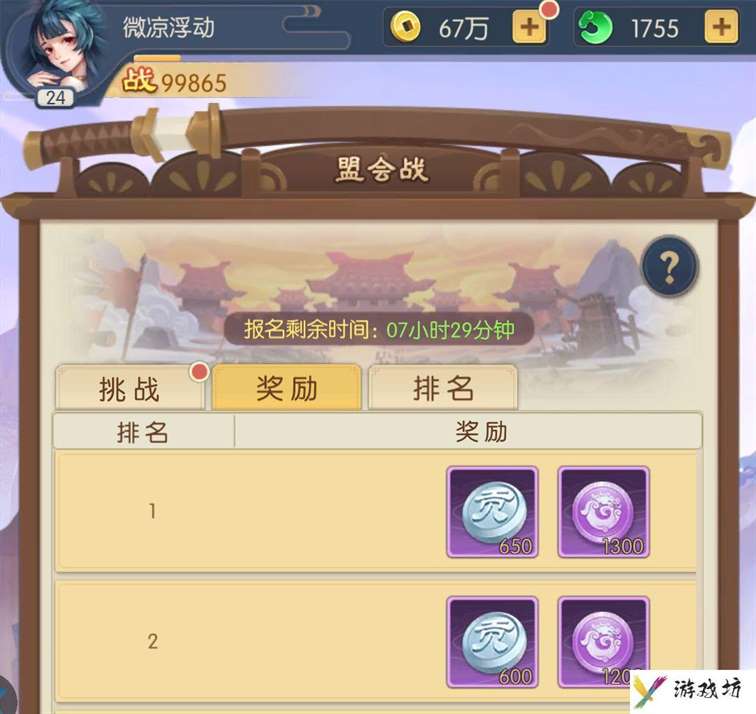Select rank 1 purple token reward 1300
Image resolution: width=756 pixels, height=714 pixels.
pyautogui.click(x=604, y=512)
